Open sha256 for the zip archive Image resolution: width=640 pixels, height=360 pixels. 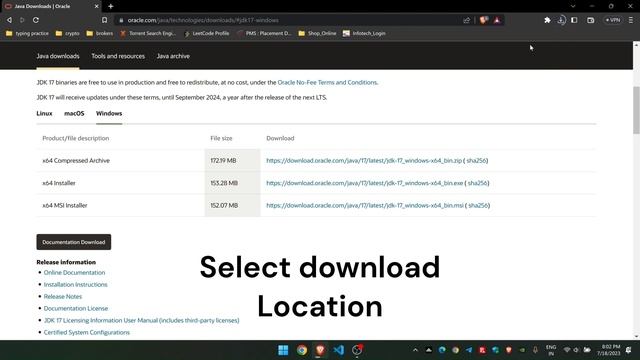pos(476,161)
